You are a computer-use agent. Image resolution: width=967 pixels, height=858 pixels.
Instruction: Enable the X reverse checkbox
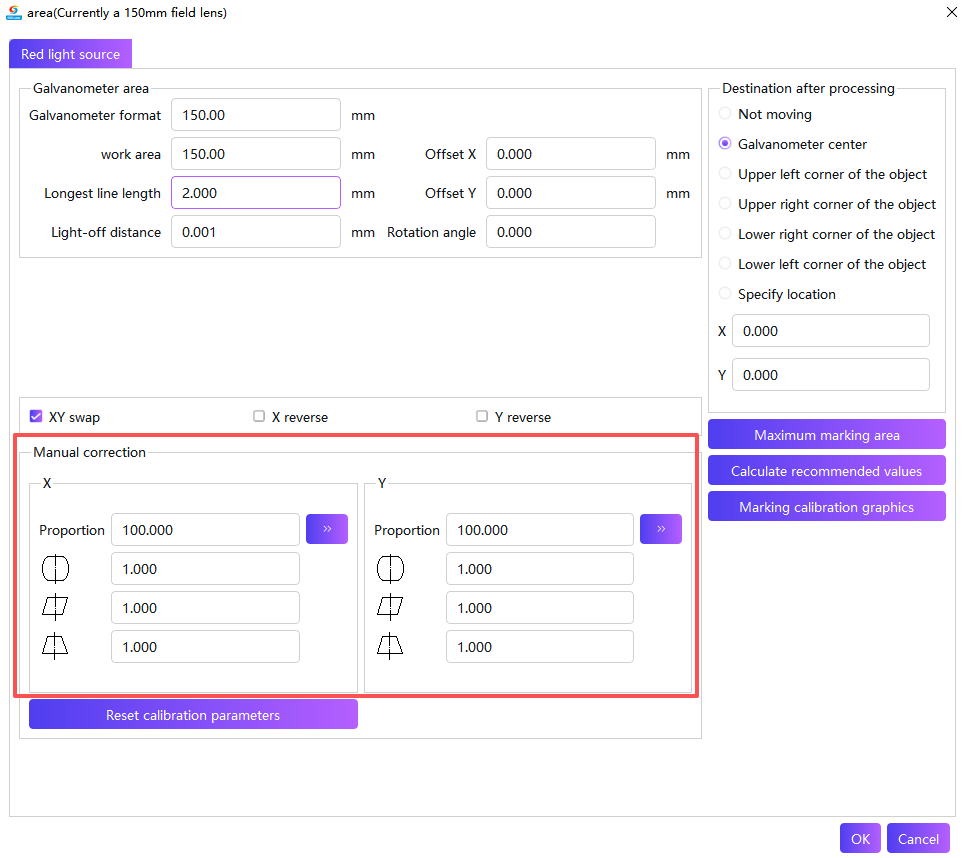coord(259,416)
